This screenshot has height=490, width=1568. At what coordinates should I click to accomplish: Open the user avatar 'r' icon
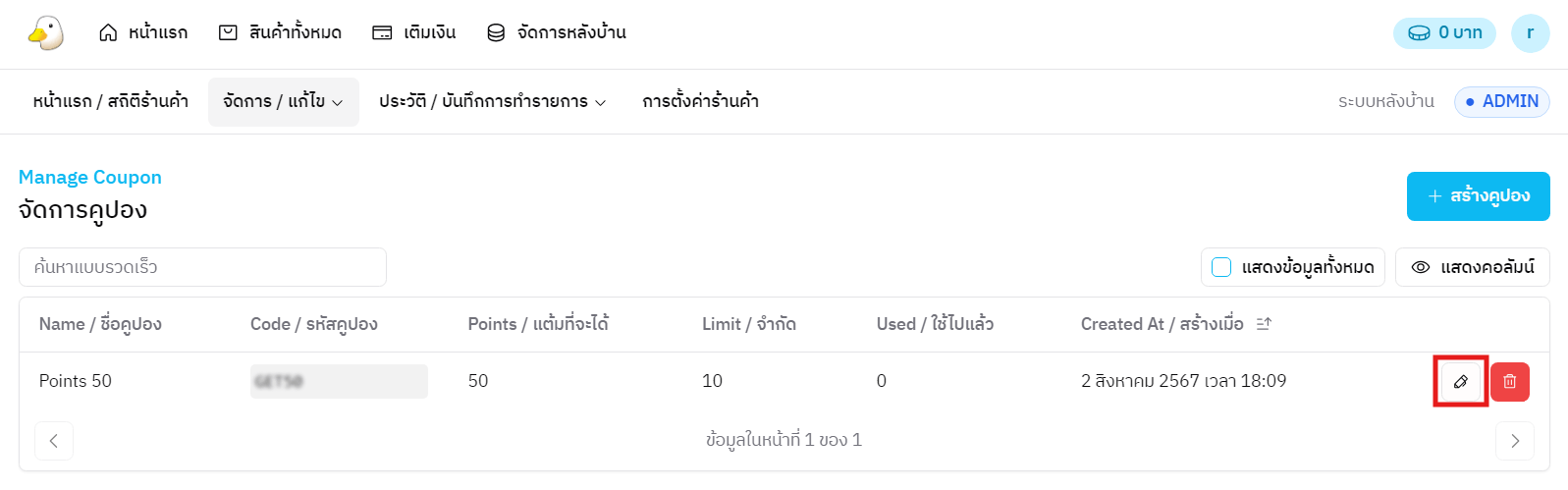click(1530, 32)
